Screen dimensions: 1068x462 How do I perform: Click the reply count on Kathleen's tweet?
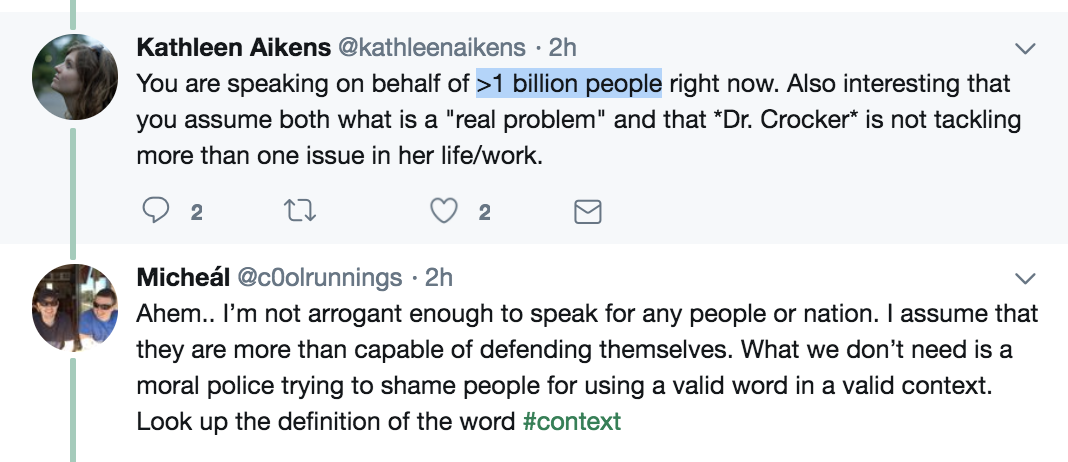[x=197, y=212]
